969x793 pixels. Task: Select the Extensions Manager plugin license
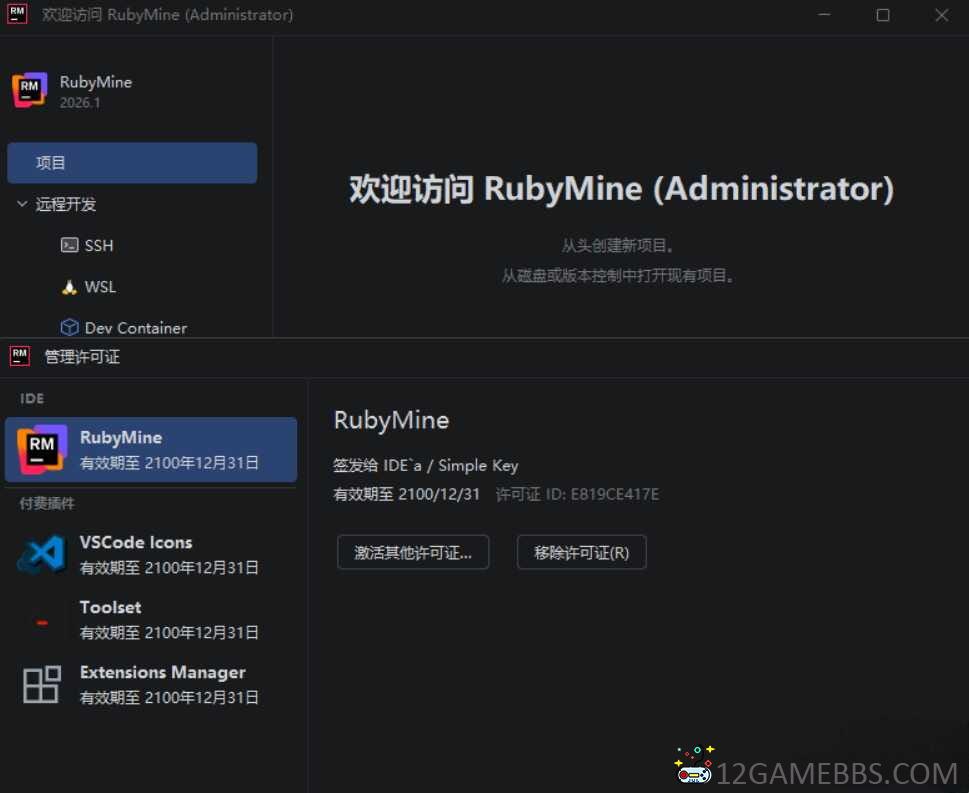tap(151, 684)
